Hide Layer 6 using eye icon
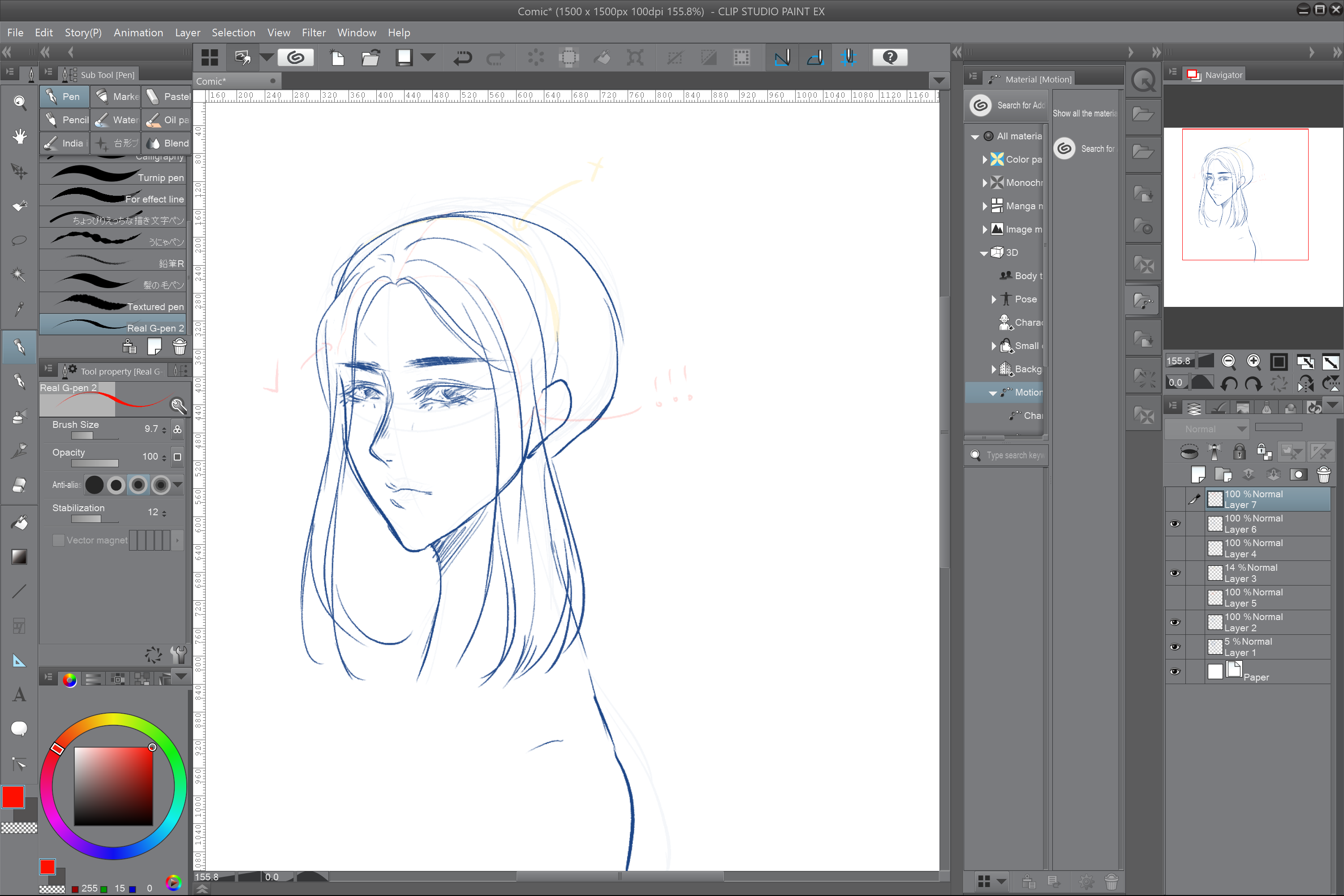This screenshot has width=1344, height=896. (1175, 523)
